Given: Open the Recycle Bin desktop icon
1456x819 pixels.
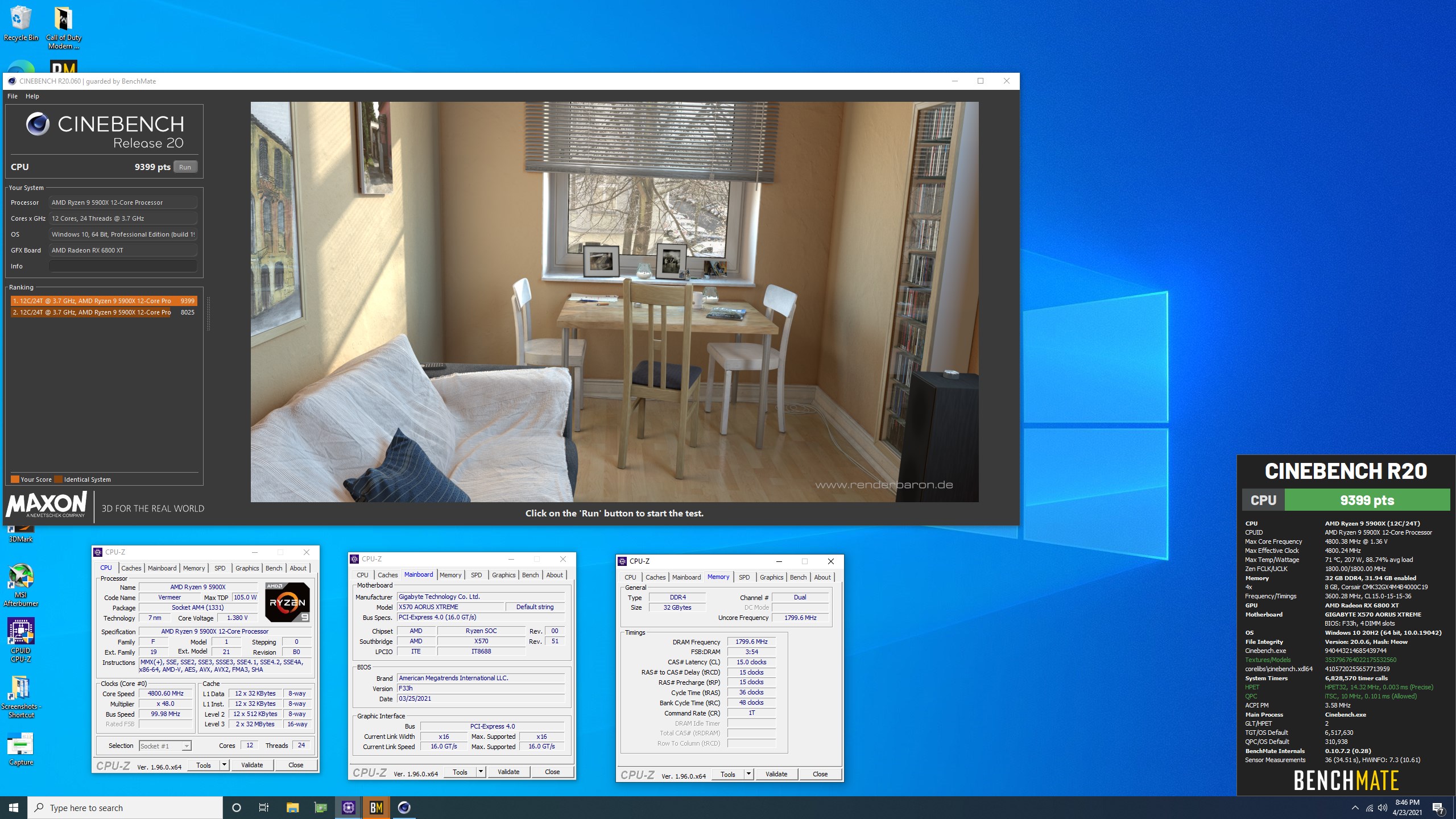Looking at the screenshot, I should [x=20, y=24].
